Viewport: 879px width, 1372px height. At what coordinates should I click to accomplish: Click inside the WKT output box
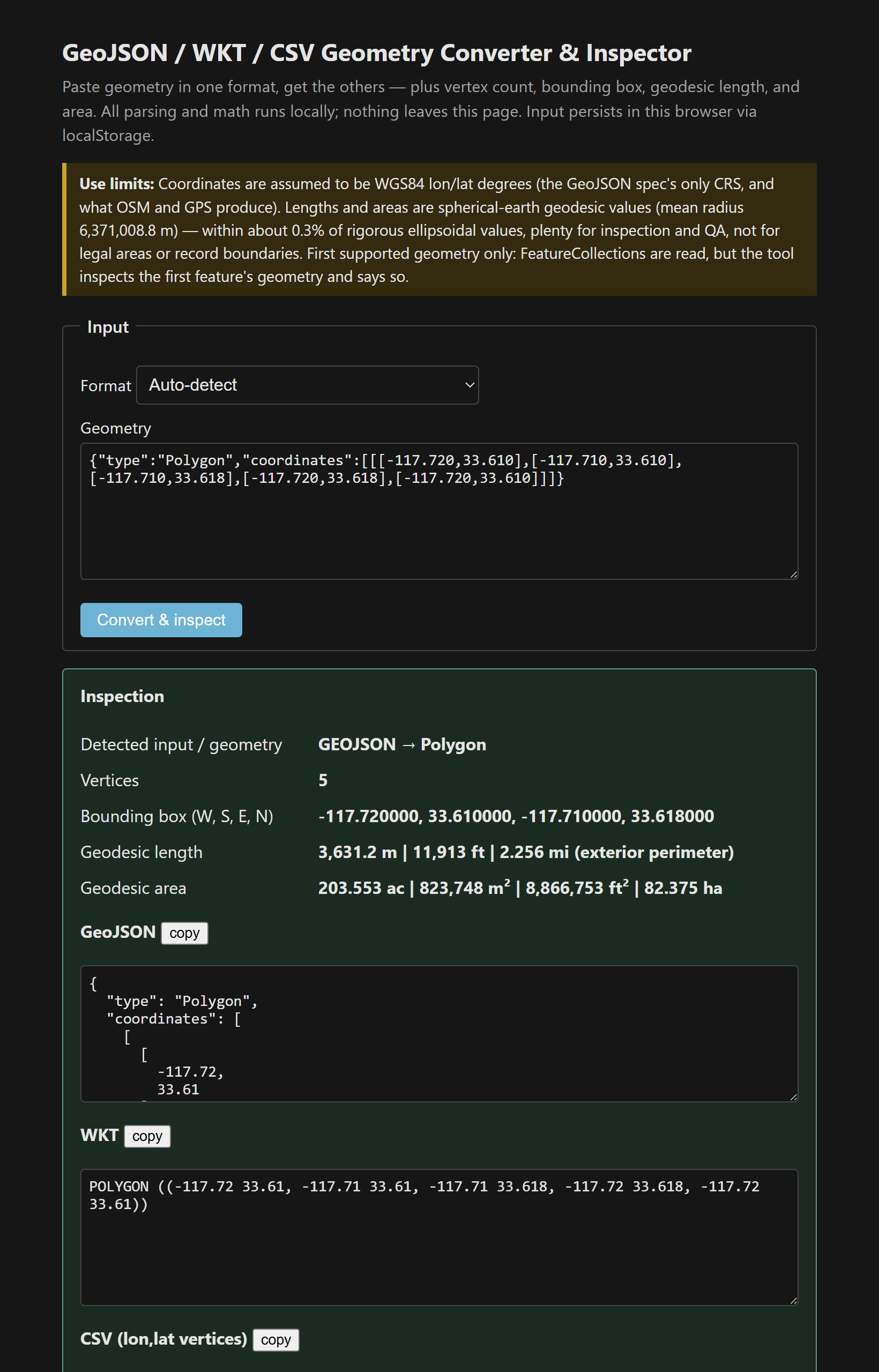[x=439, y=1237]
